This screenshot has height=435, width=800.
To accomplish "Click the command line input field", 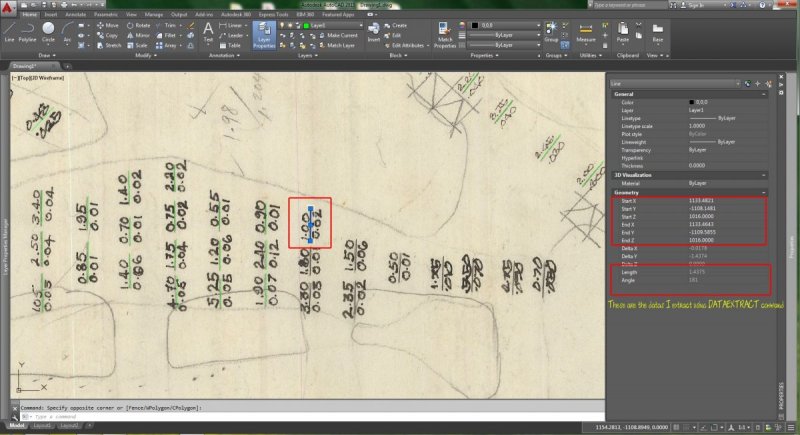I will (300, 415).
